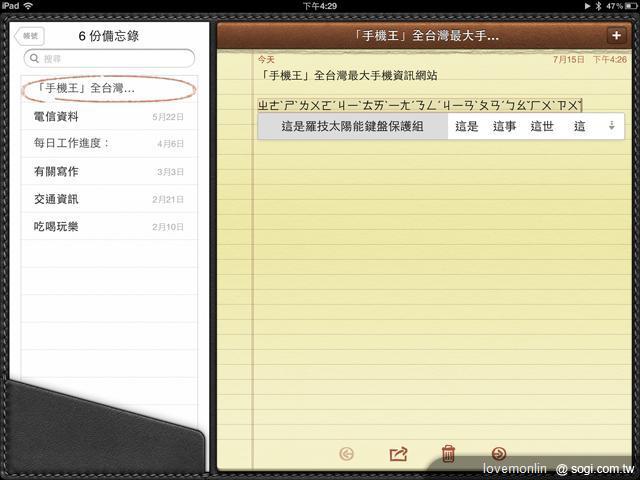Open the 吃喝玩樂 note
The width and height of the screenshot is (640, 480).
(109, 227)
